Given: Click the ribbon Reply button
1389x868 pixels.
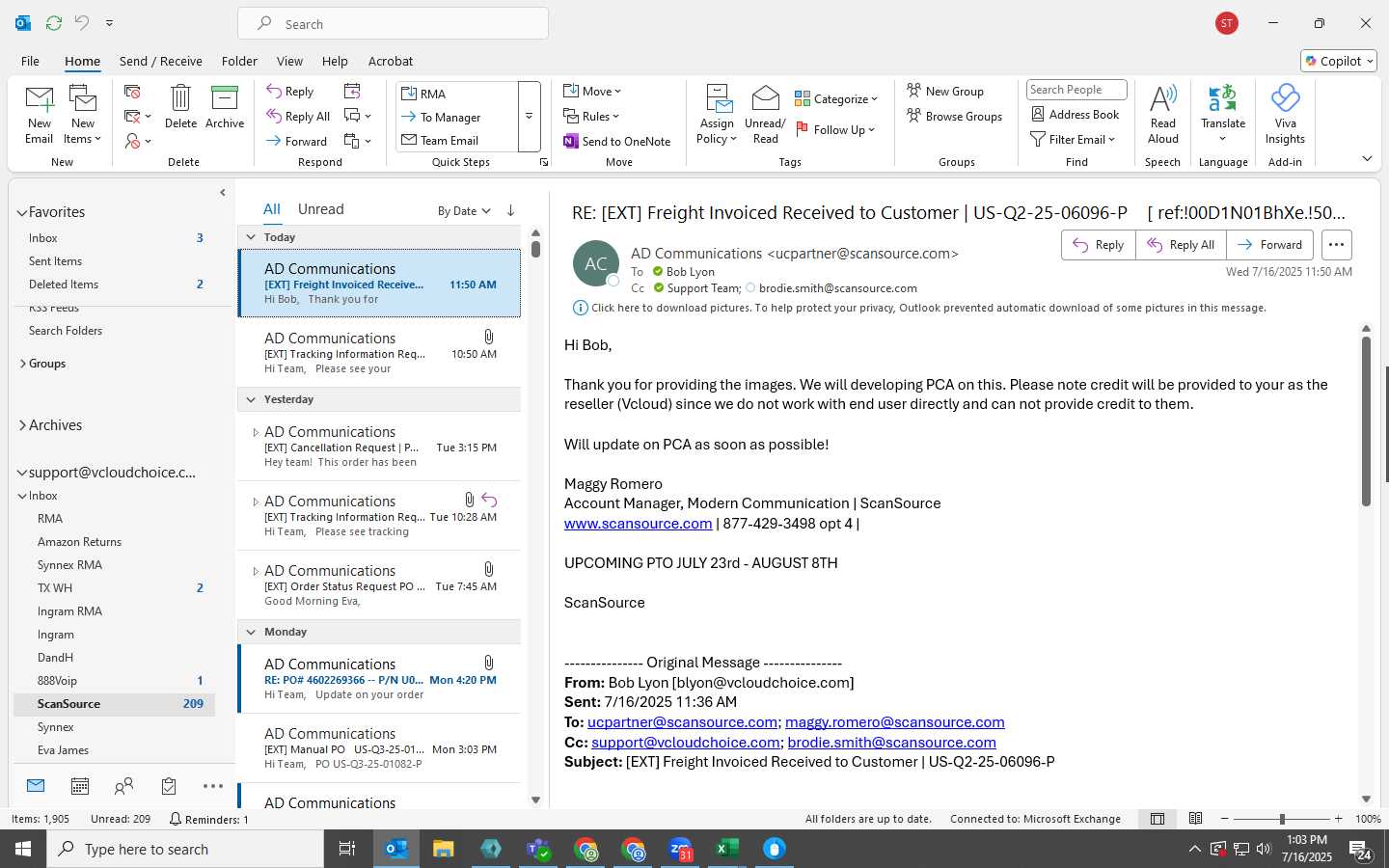Looking at the screenshot, I should click(x=290, y=92).
